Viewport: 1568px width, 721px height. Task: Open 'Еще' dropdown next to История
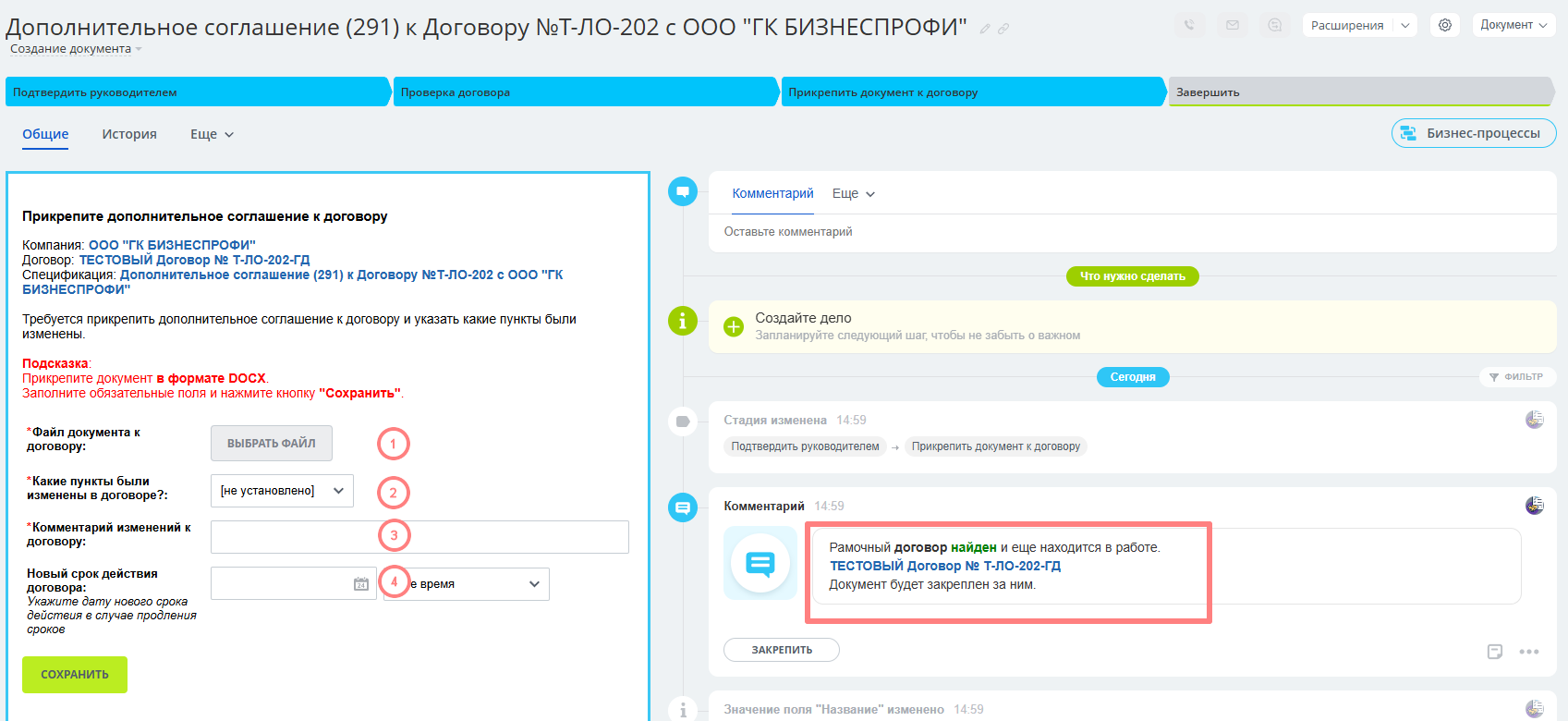212,134
